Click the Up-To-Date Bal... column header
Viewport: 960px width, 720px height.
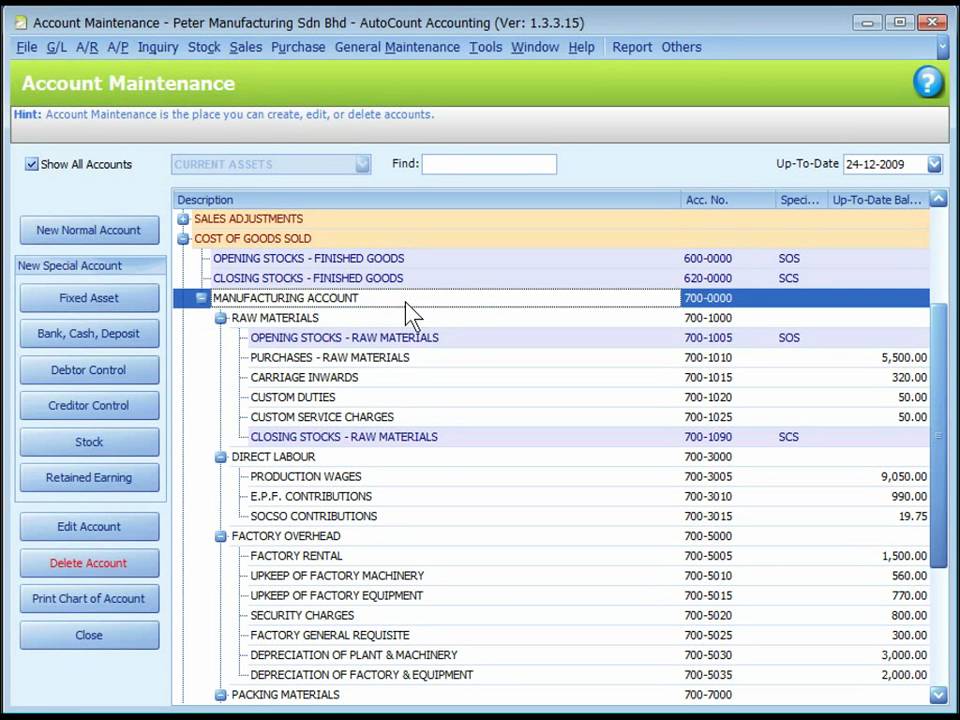(x=878, y=200)
